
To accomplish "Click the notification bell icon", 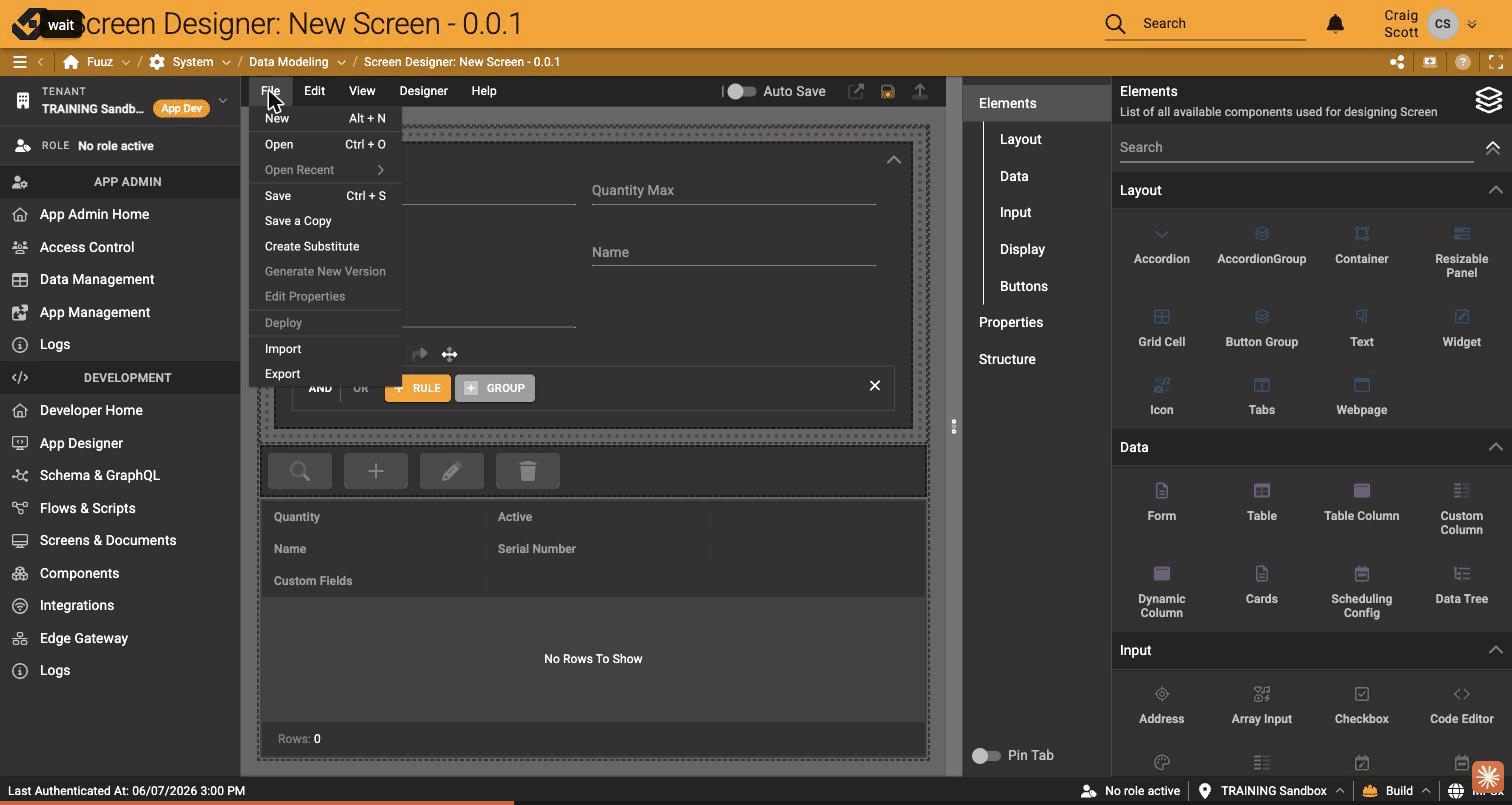I will point(1335,23).
